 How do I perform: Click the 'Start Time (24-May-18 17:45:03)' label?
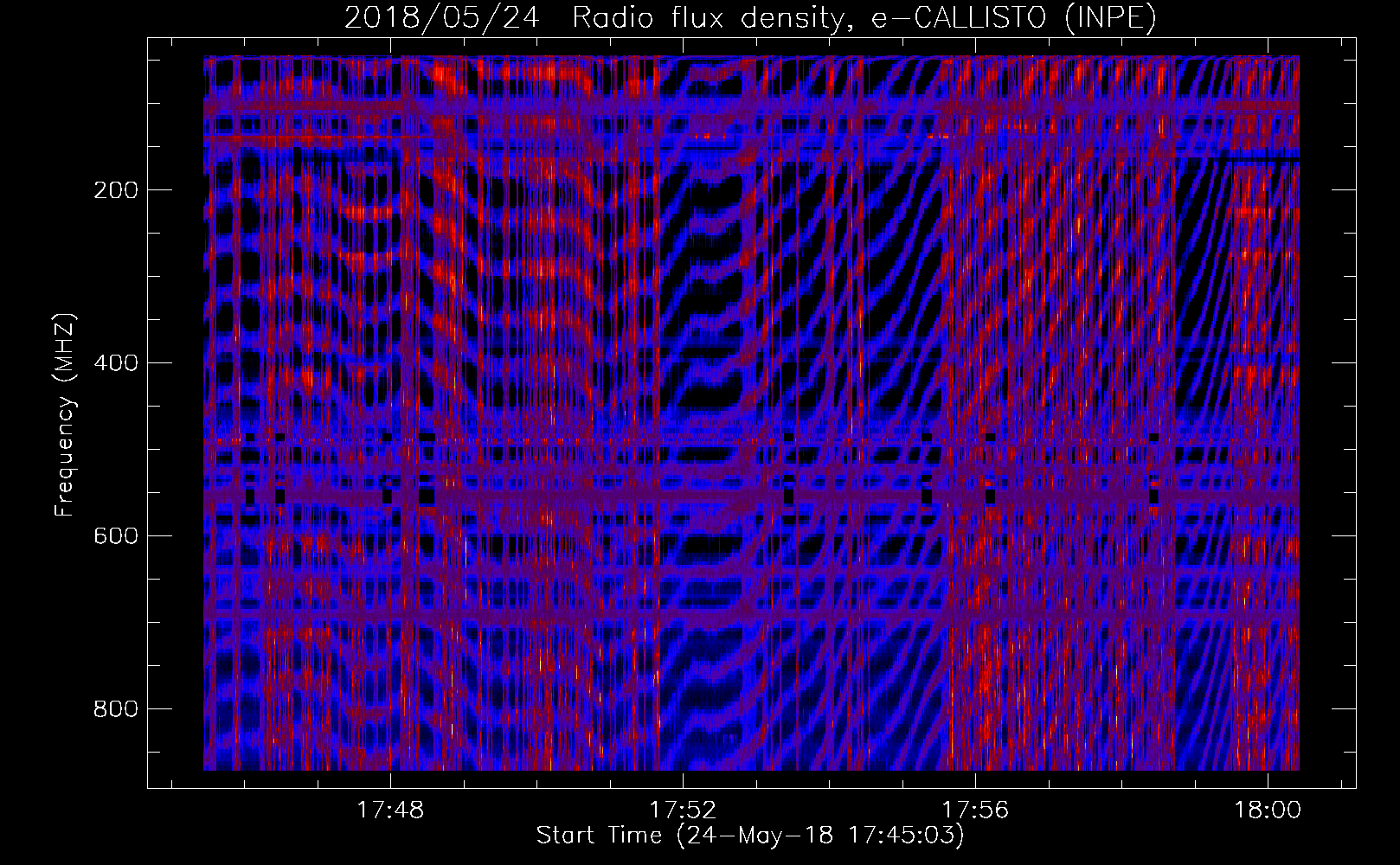click(750, 836)
